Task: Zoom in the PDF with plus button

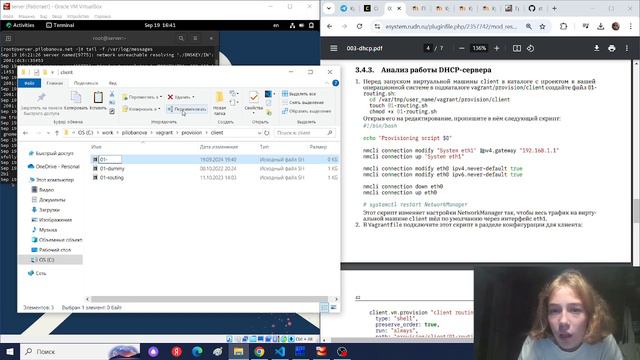Action: tap(497, 48)
